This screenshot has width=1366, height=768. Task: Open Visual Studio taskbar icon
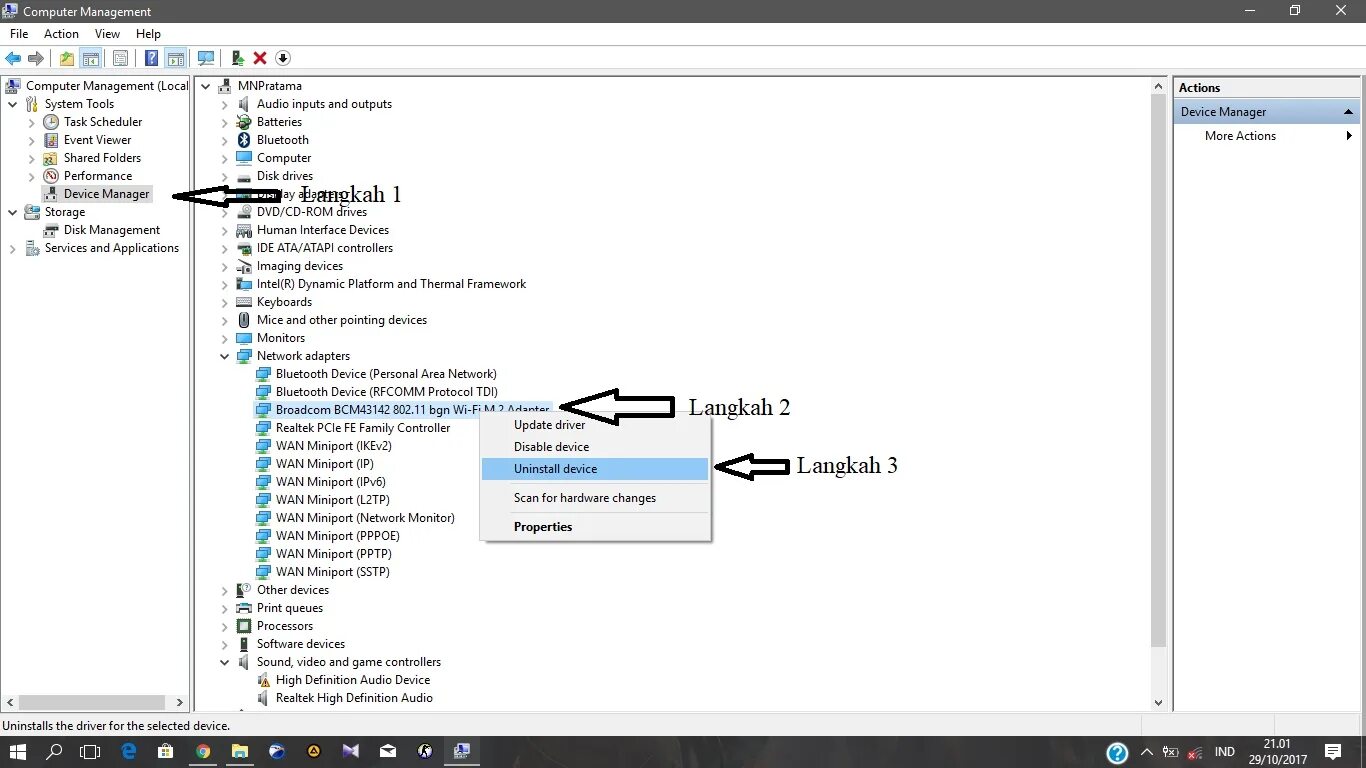pyautogui.click(x=351, y=751)
